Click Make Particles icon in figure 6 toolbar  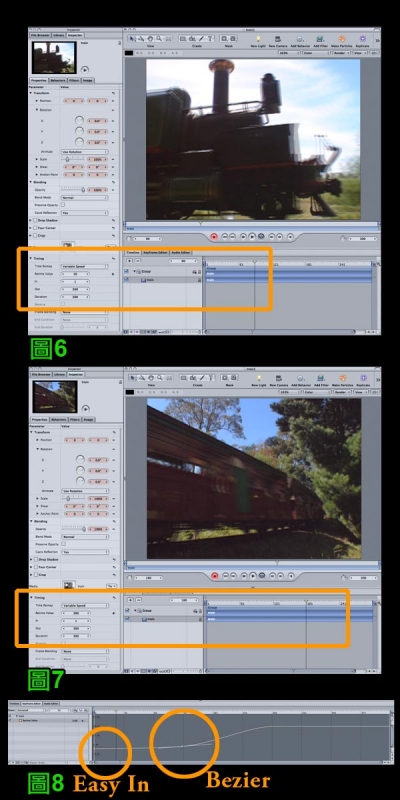click(x=342, y=39)
